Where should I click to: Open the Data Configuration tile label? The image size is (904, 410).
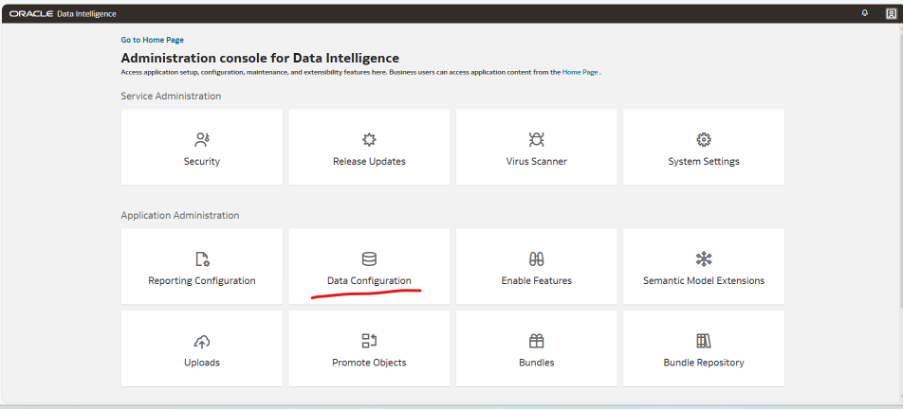(x=369, y=281)
